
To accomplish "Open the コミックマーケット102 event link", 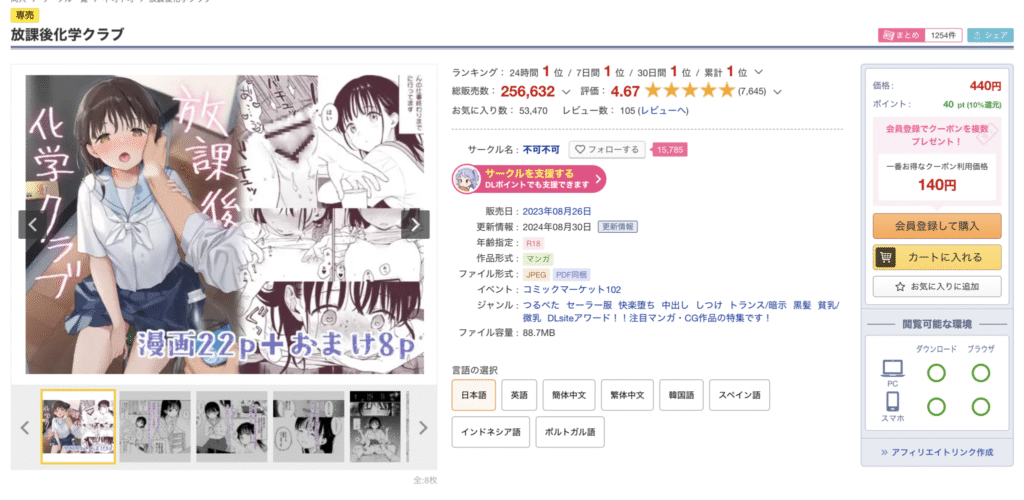I will pos(572,289).
